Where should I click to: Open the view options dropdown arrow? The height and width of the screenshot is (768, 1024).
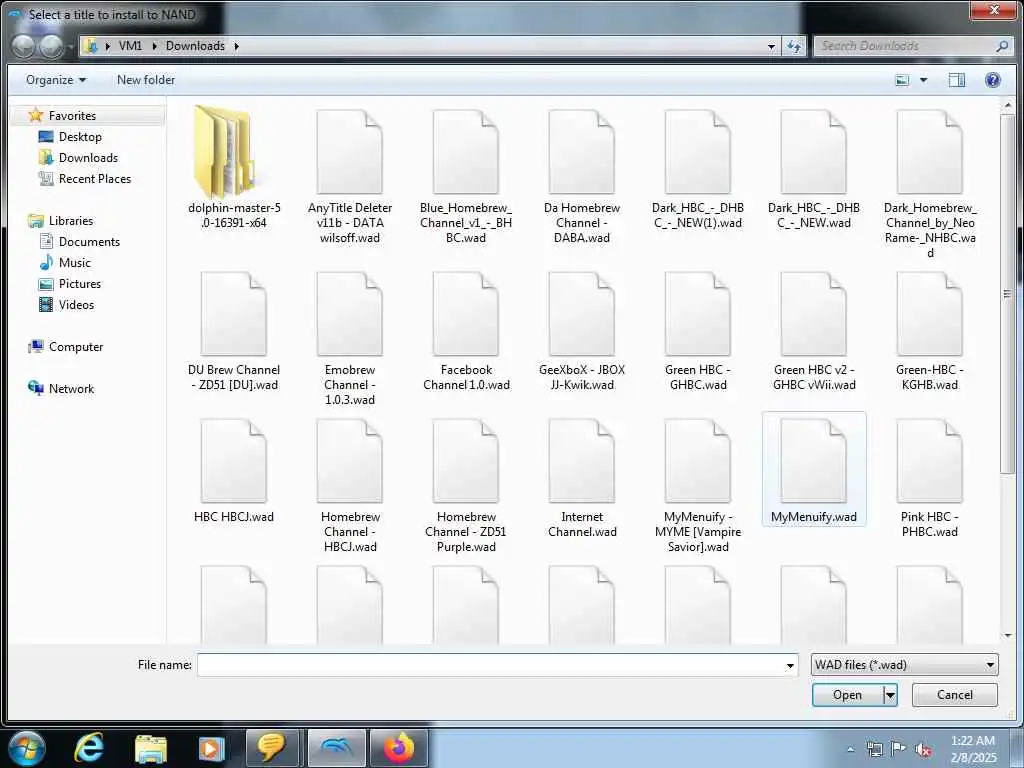click(923, 80)
